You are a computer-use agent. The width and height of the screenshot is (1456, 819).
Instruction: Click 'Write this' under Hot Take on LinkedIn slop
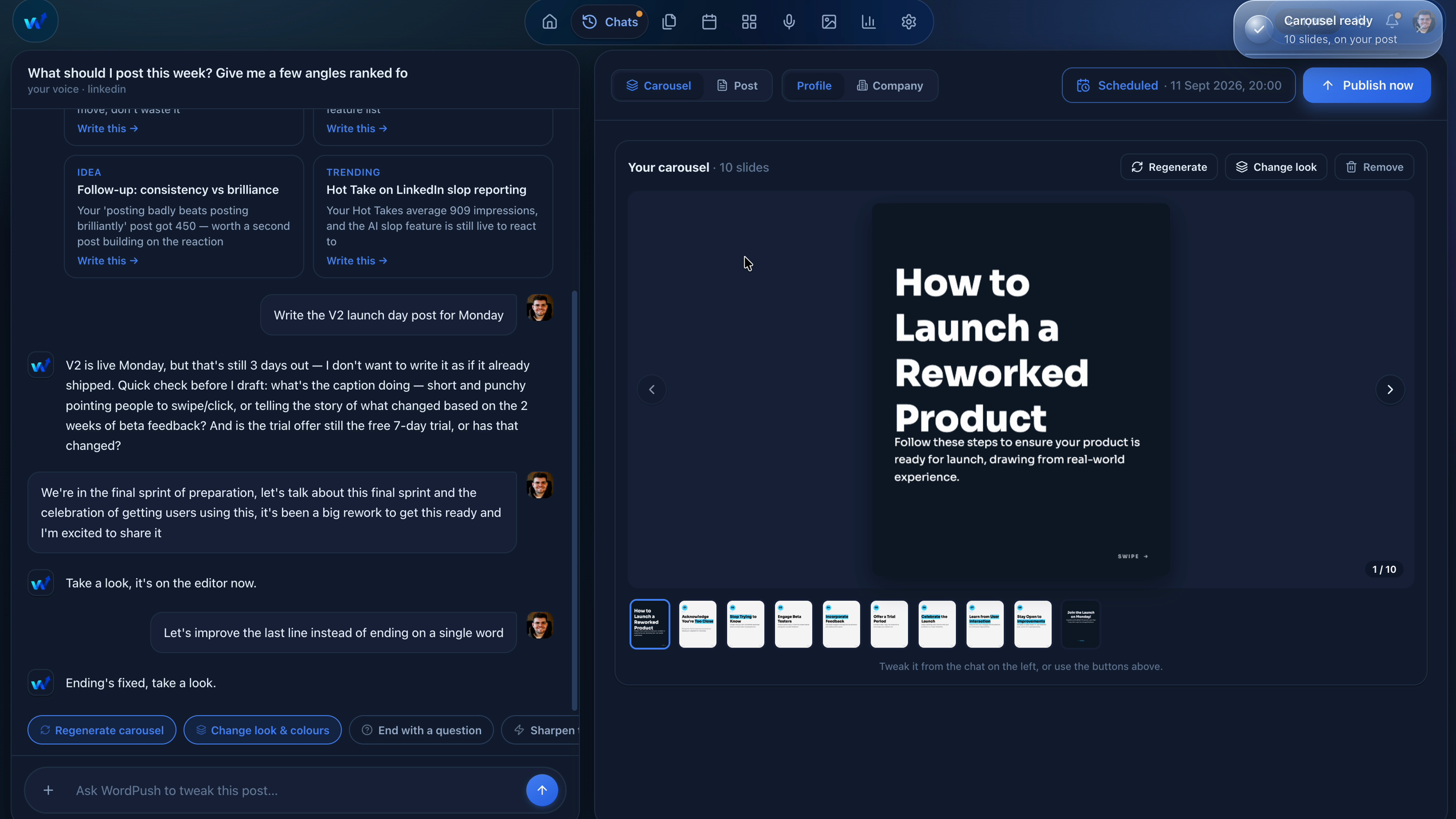pyautogui.click(x=356, y=260)
